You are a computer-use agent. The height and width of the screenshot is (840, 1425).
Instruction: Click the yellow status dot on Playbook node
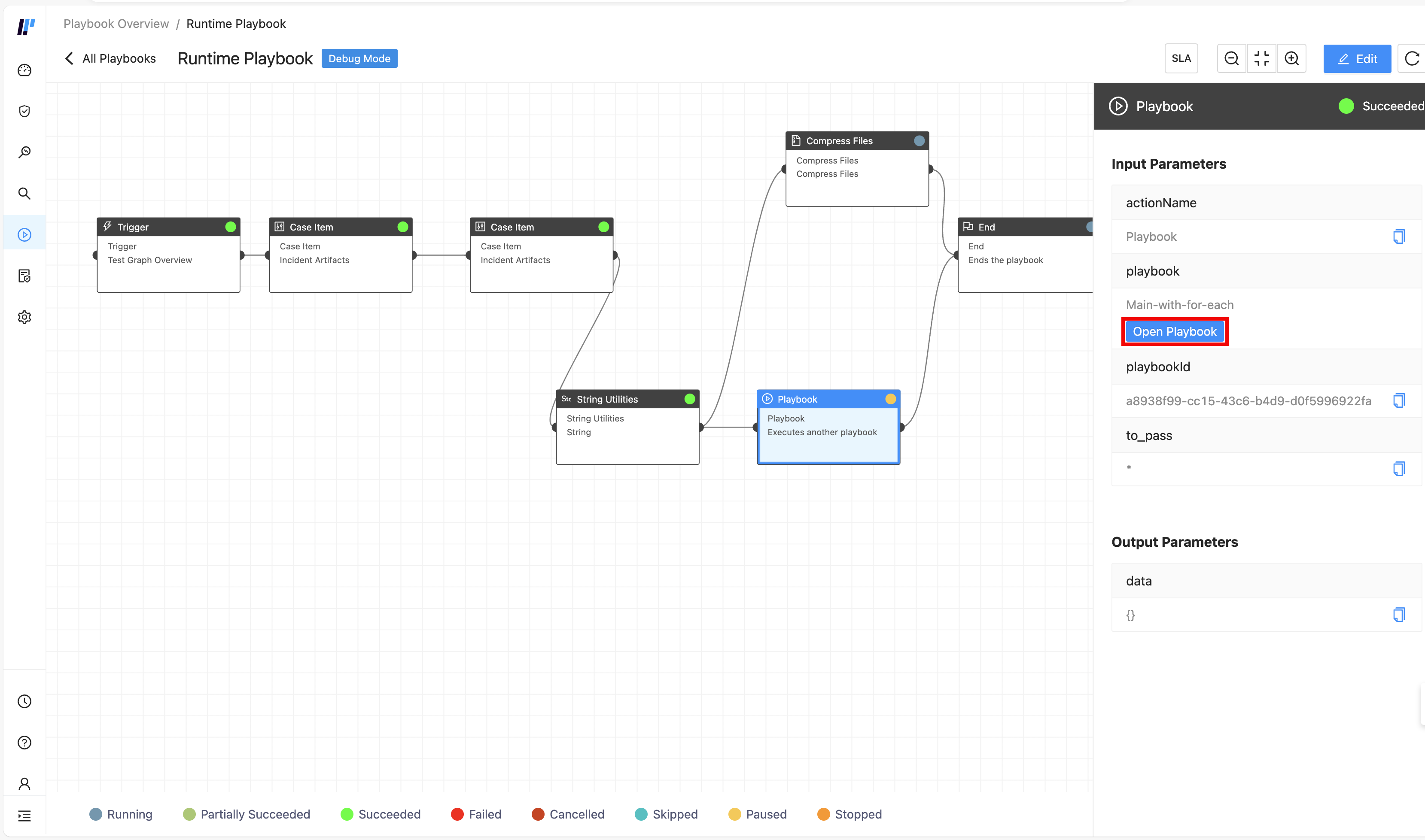(x=890, y=399)
